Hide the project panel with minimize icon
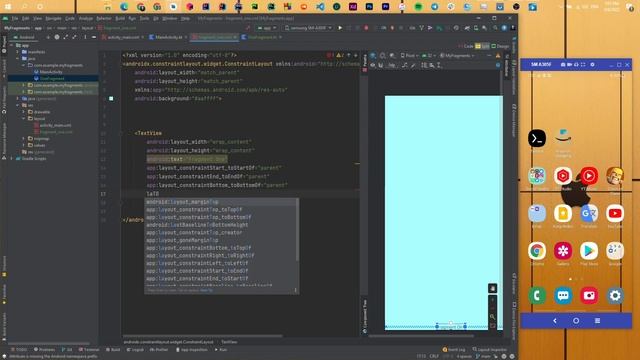Screen dimensions: 640x360 (x=93, y=37)
